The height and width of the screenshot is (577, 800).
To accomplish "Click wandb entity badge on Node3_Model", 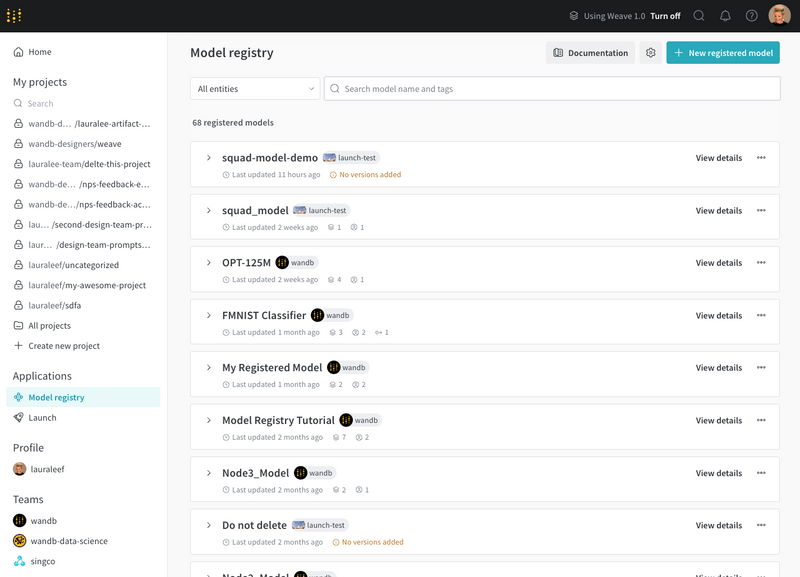I will click(315, 473).
